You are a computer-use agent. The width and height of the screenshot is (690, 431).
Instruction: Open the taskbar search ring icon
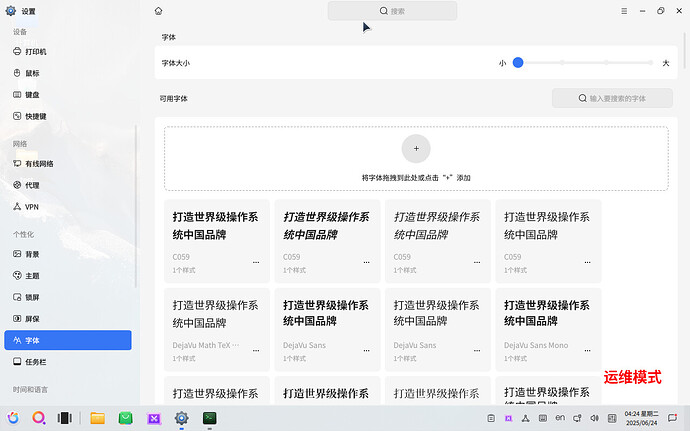(x=39, y=418)
